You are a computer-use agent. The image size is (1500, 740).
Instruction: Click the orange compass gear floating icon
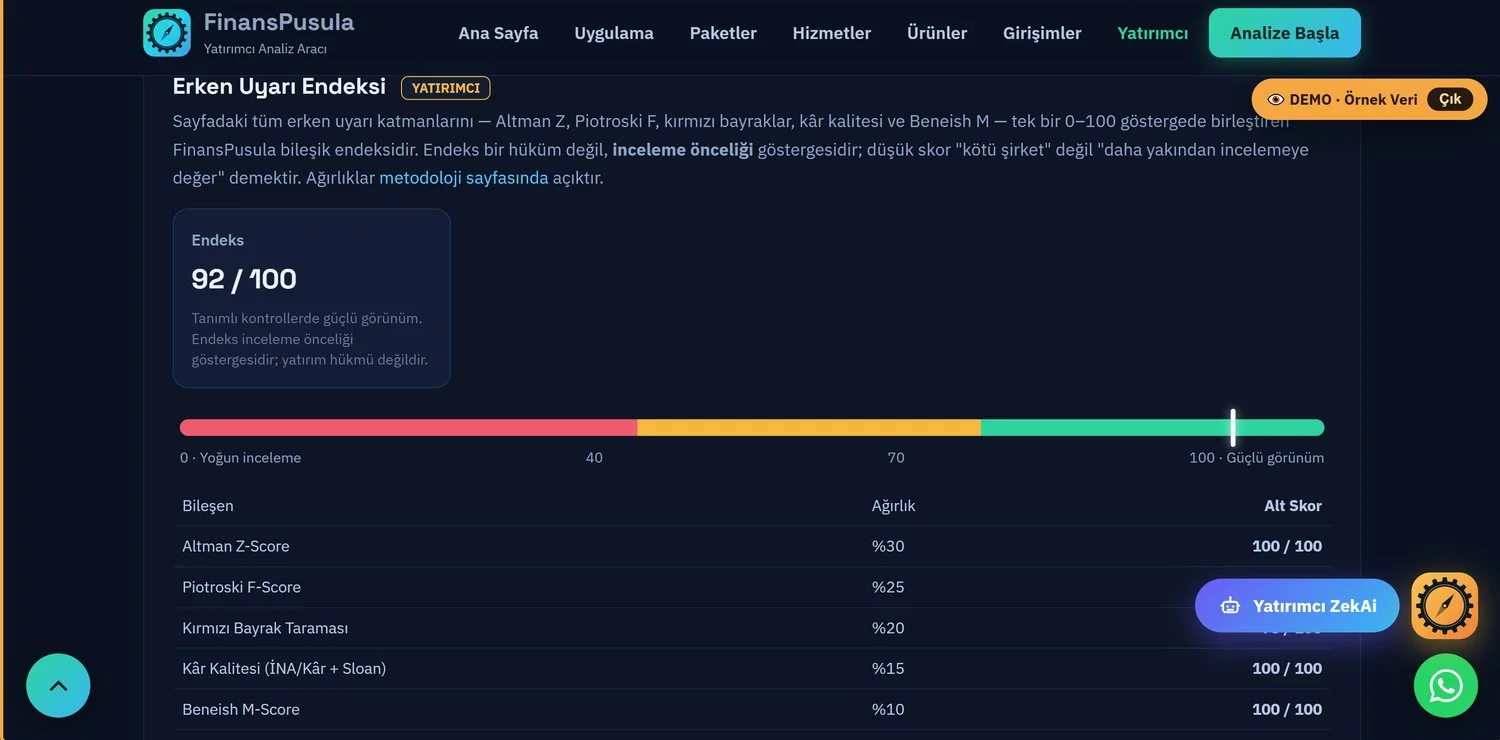1444,606
